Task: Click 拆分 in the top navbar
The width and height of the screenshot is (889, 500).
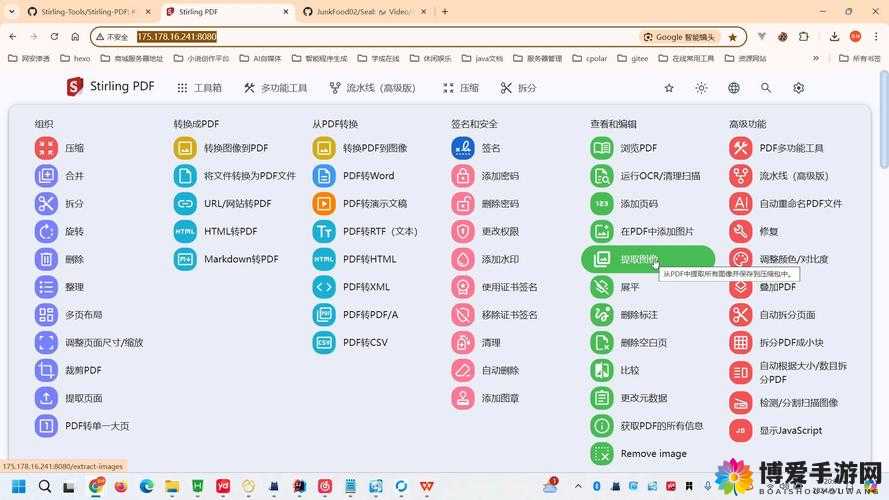Action: coord(518,88)
